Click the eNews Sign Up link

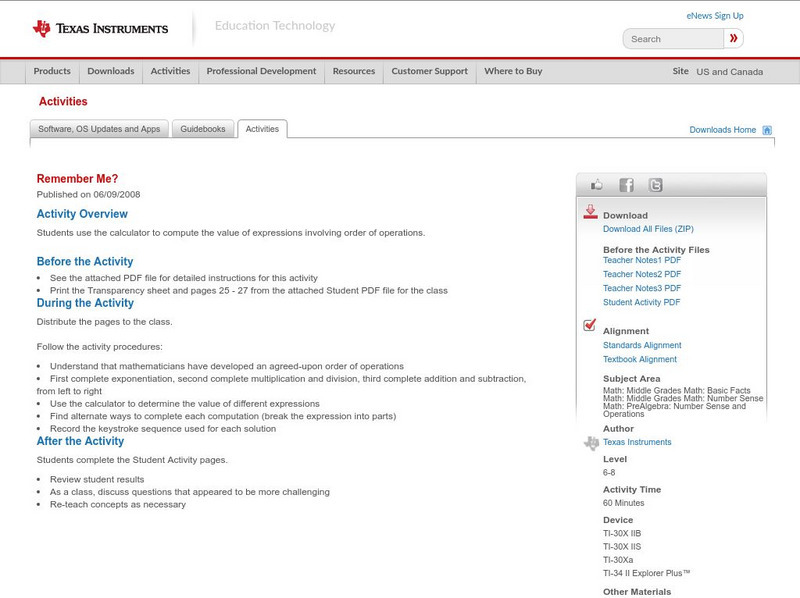[714, 15]
